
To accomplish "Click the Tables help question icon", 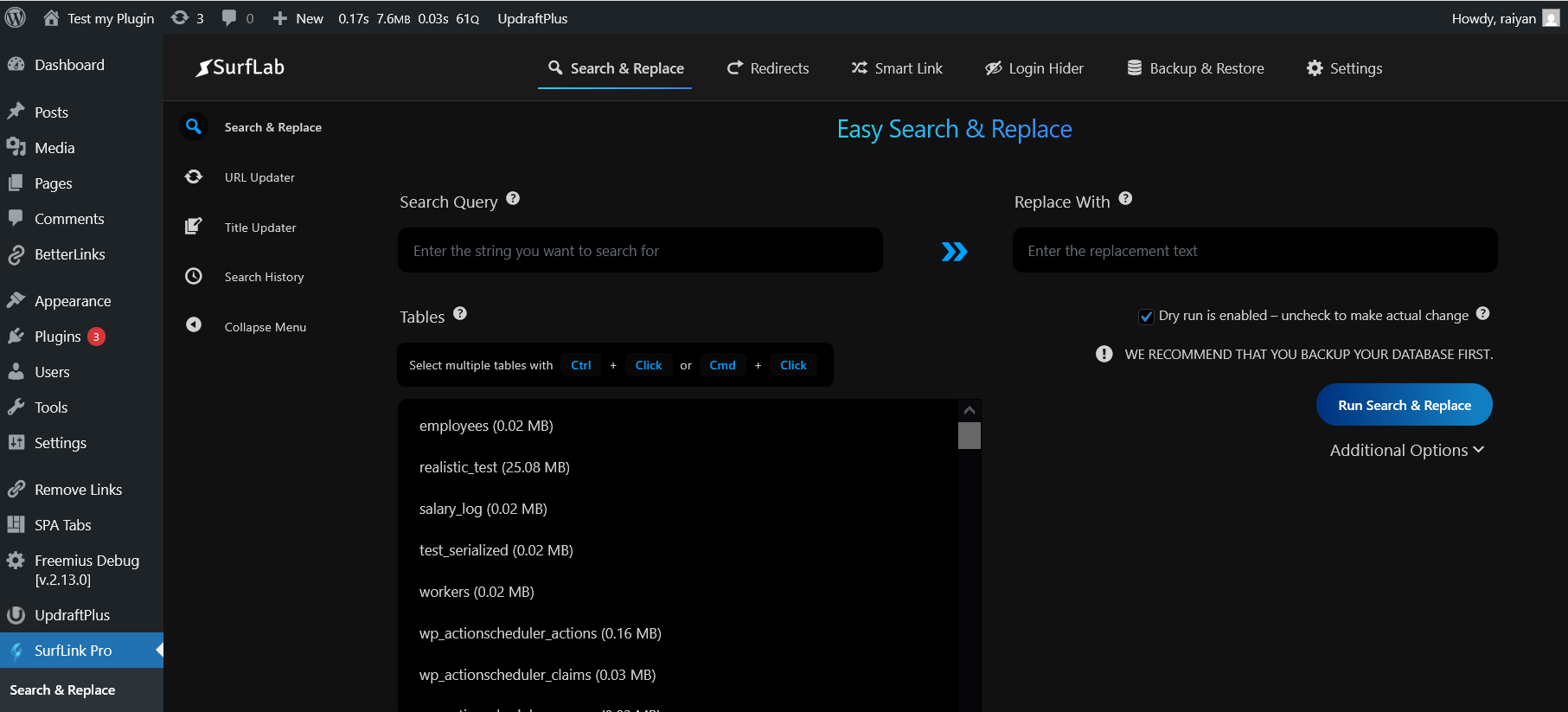I will 460,314.
